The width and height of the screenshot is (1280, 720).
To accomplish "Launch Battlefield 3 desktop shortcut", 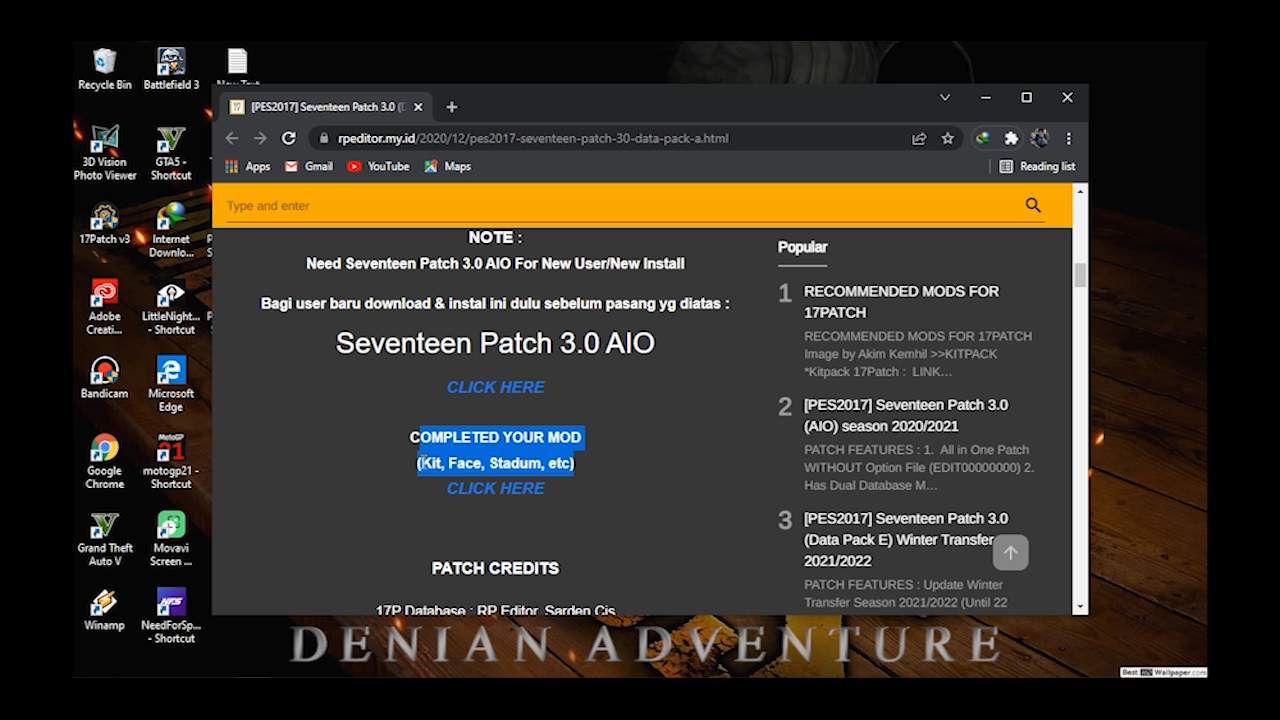I will [x=171, y=69].
